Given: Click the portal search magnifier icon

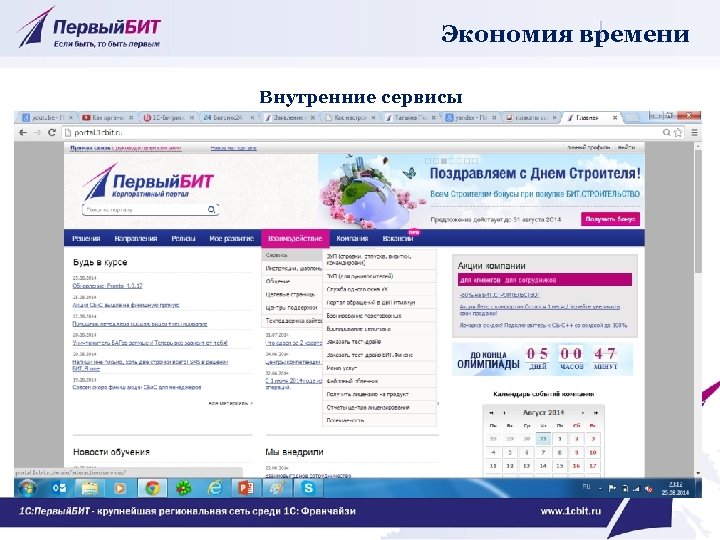Looking at the screenshot, I should [x=211, y=209].
